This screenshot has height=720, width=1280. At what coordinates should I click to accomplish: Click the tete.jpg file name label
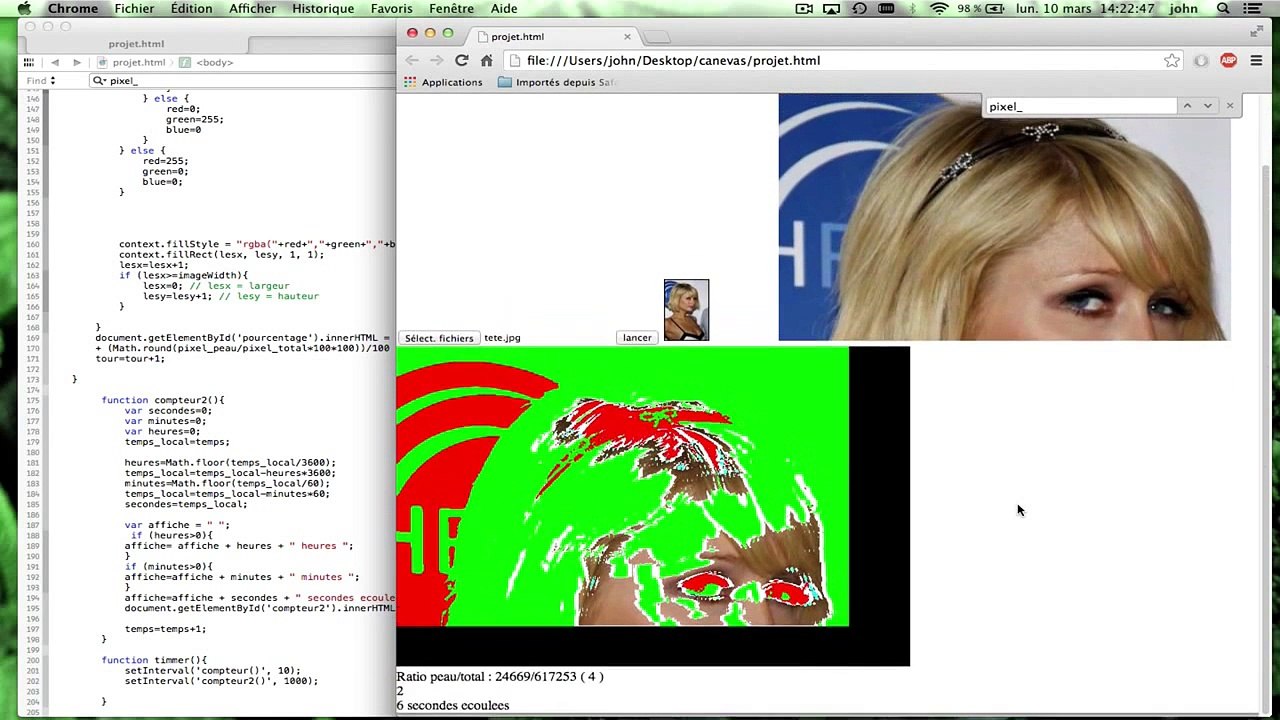coord(502,338)
